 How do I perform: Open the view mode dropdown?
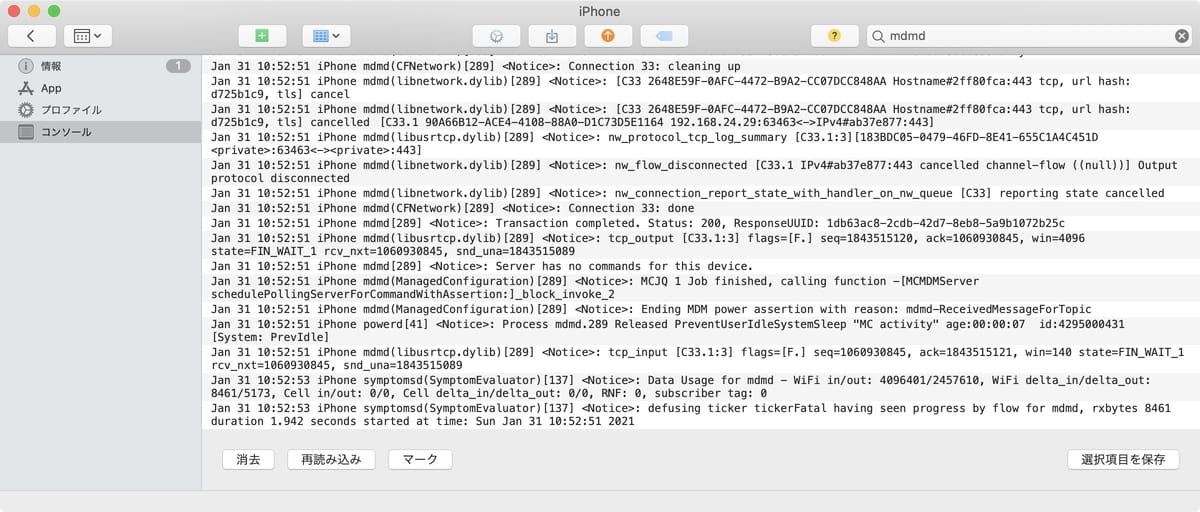click(x=88, y=36)
